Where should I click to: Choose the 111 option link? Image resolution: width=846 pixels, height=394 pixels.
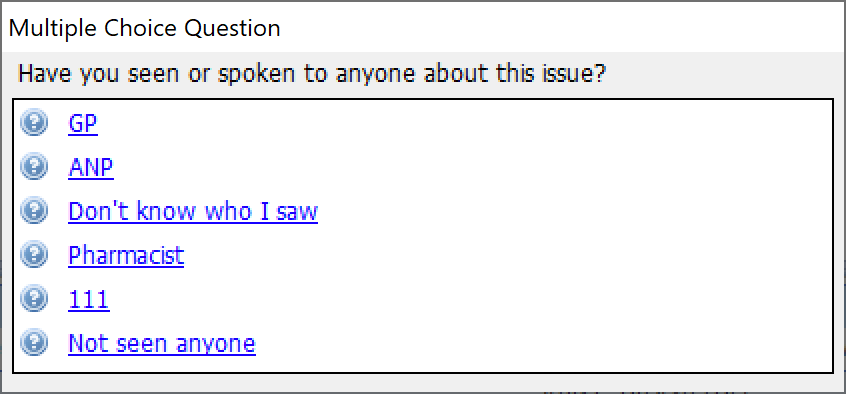(88, 300)
